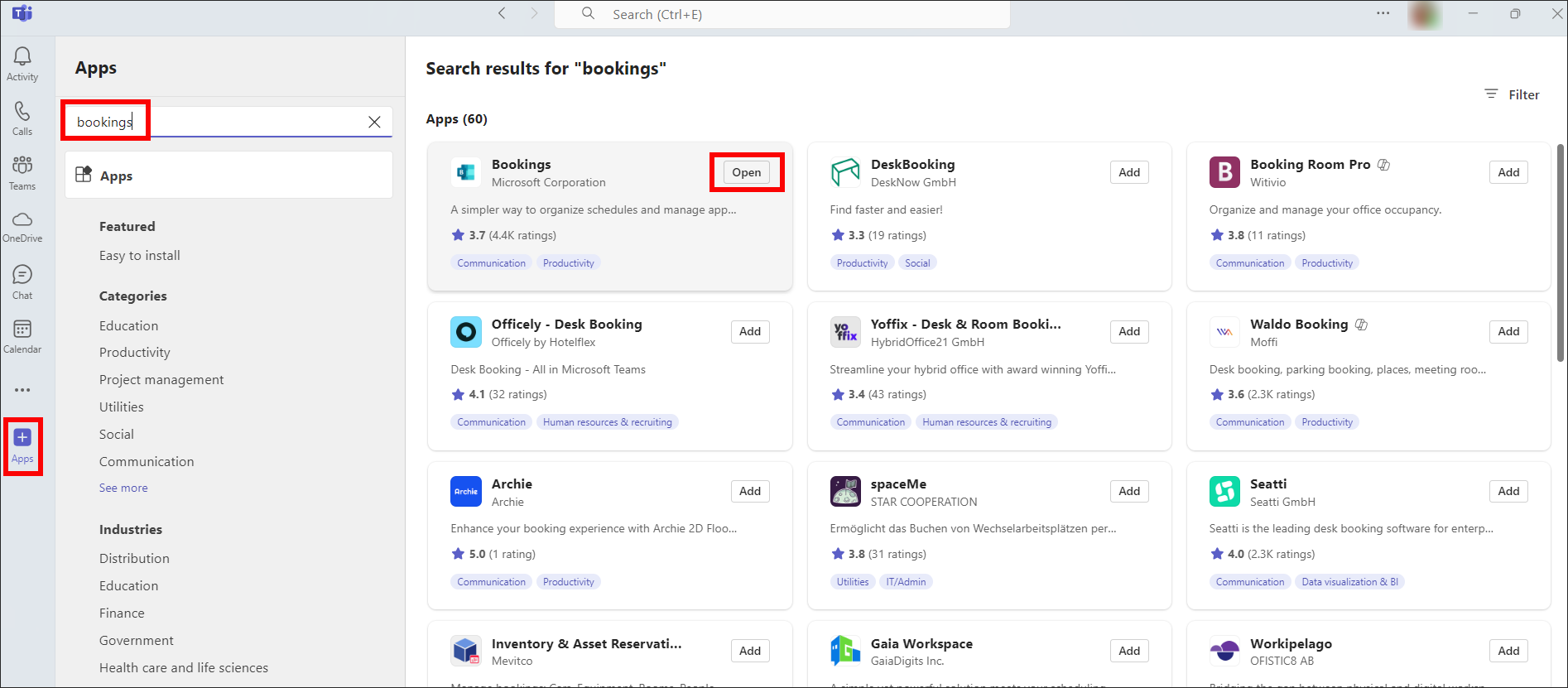The height and width of the screenshot is (688, 1568).
Task: Select Utilities category
Action: pyautogui.click(x=121, y=407)
